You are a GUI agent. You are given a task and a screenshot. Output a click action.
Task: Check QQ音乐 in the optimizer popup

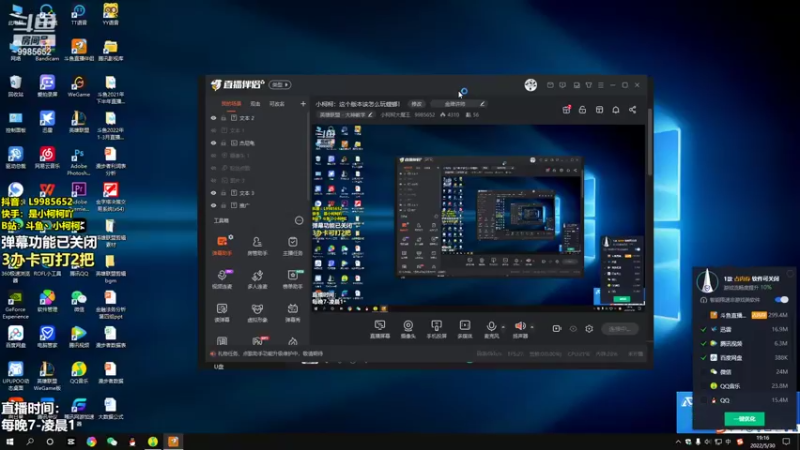point(704,386)
